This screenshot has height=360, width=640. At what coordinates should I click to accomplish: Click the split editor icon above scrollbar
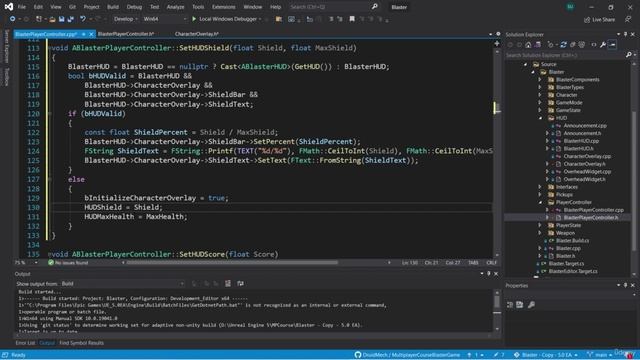tap(497, 43)
